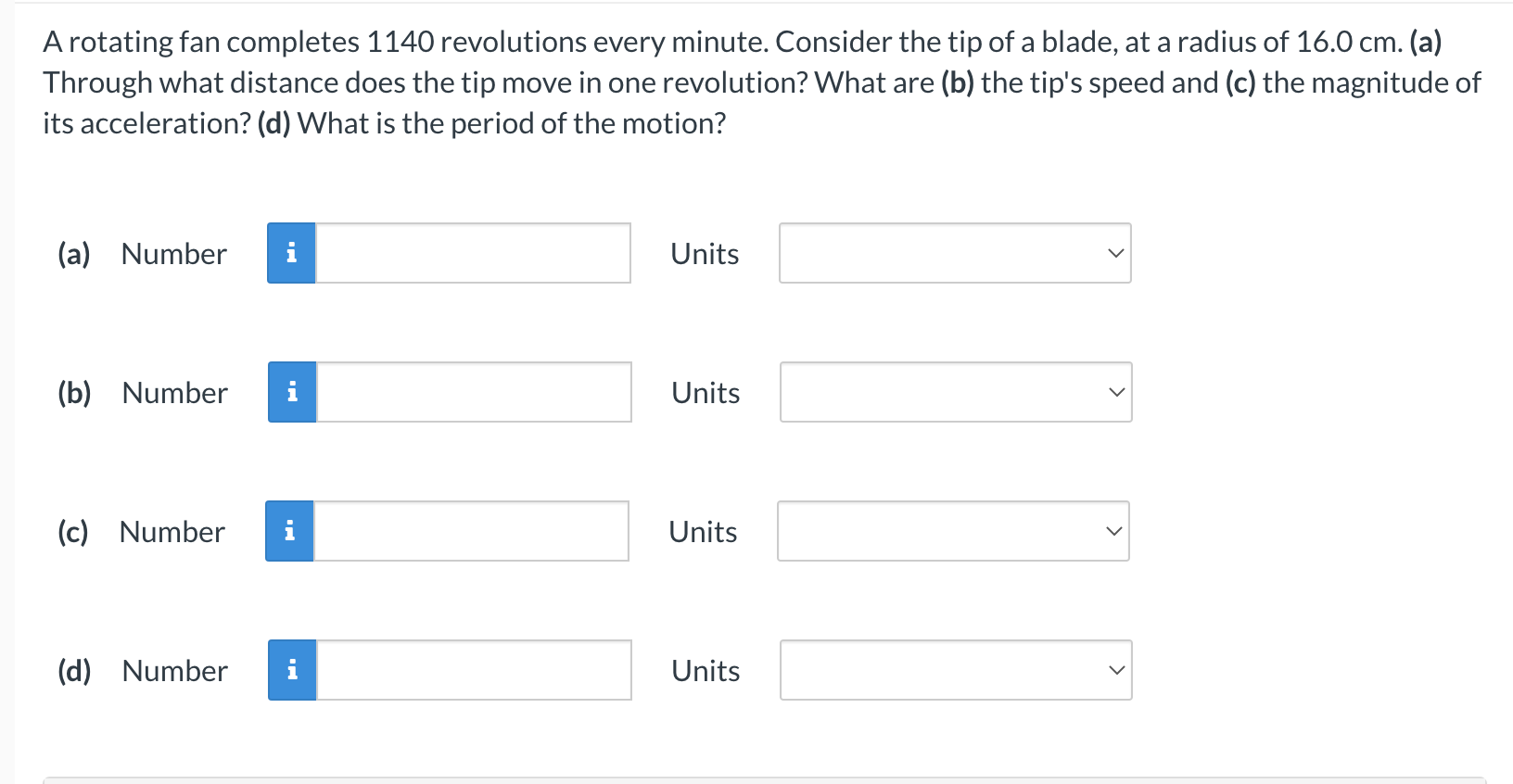Click the part (c) Number text field
Screen dimensions: 1513x784
(x=471, y=531)
